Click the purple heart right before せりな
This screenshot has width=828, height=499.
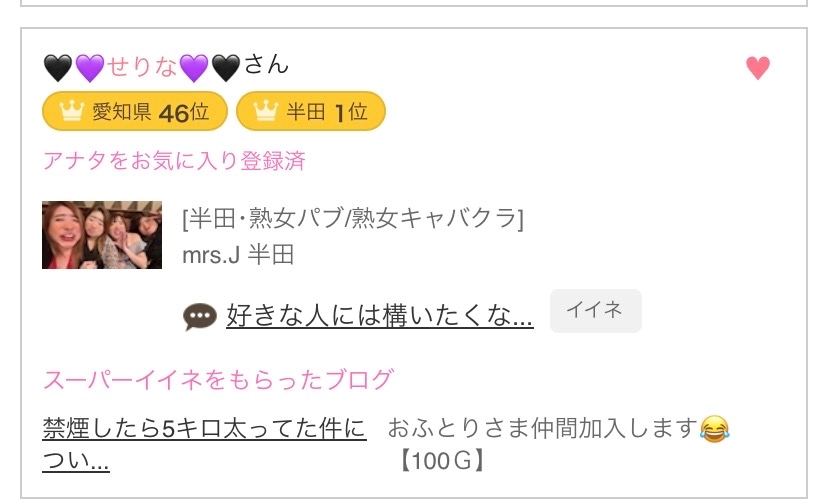[x=90, y=68]
